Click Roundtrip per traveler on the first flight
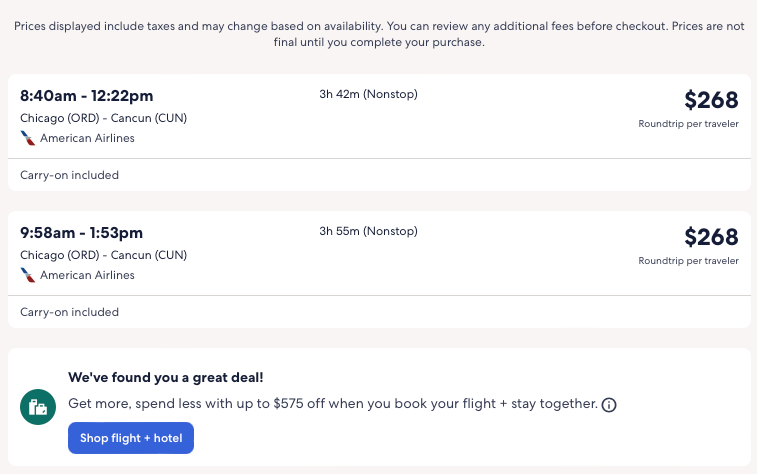Viewport: 757px width, 474px height. point(688,124)
